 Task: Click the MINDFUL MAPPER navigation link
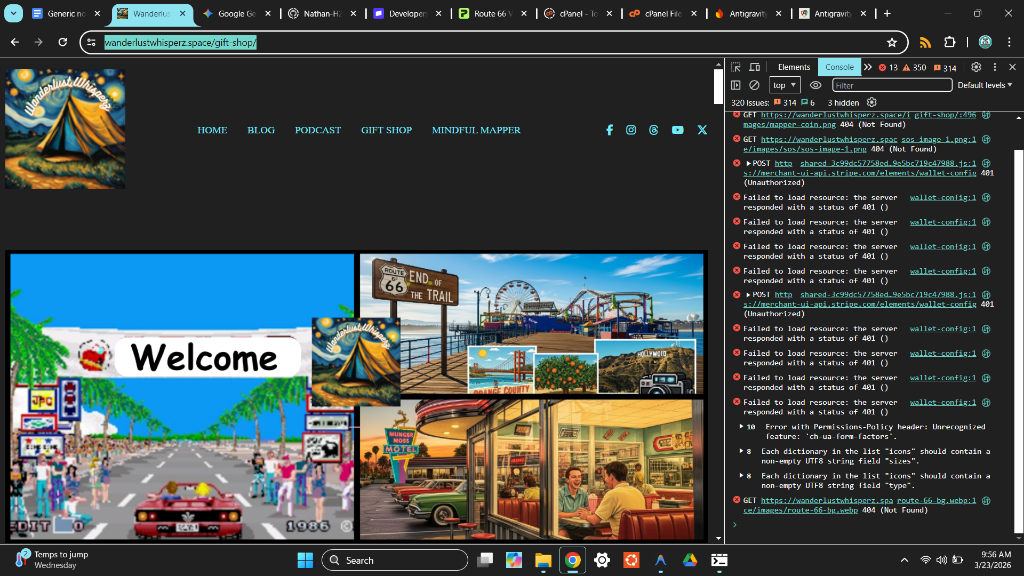click(x=476, y=130)
